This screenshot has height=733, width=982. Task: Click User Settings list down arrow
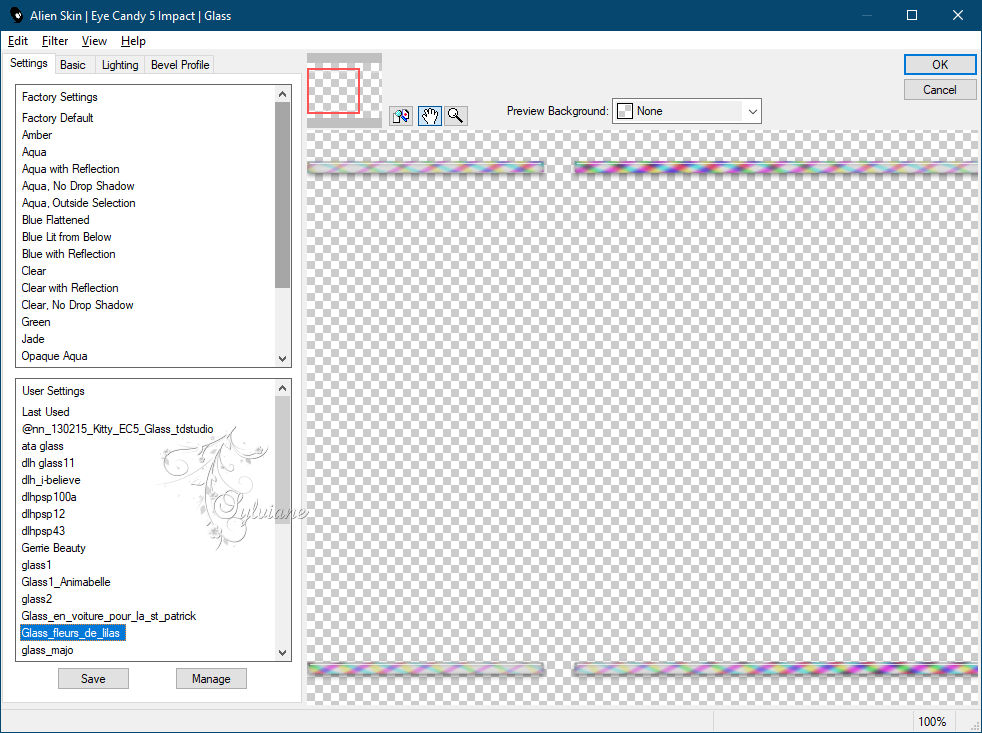pos(282,653)
